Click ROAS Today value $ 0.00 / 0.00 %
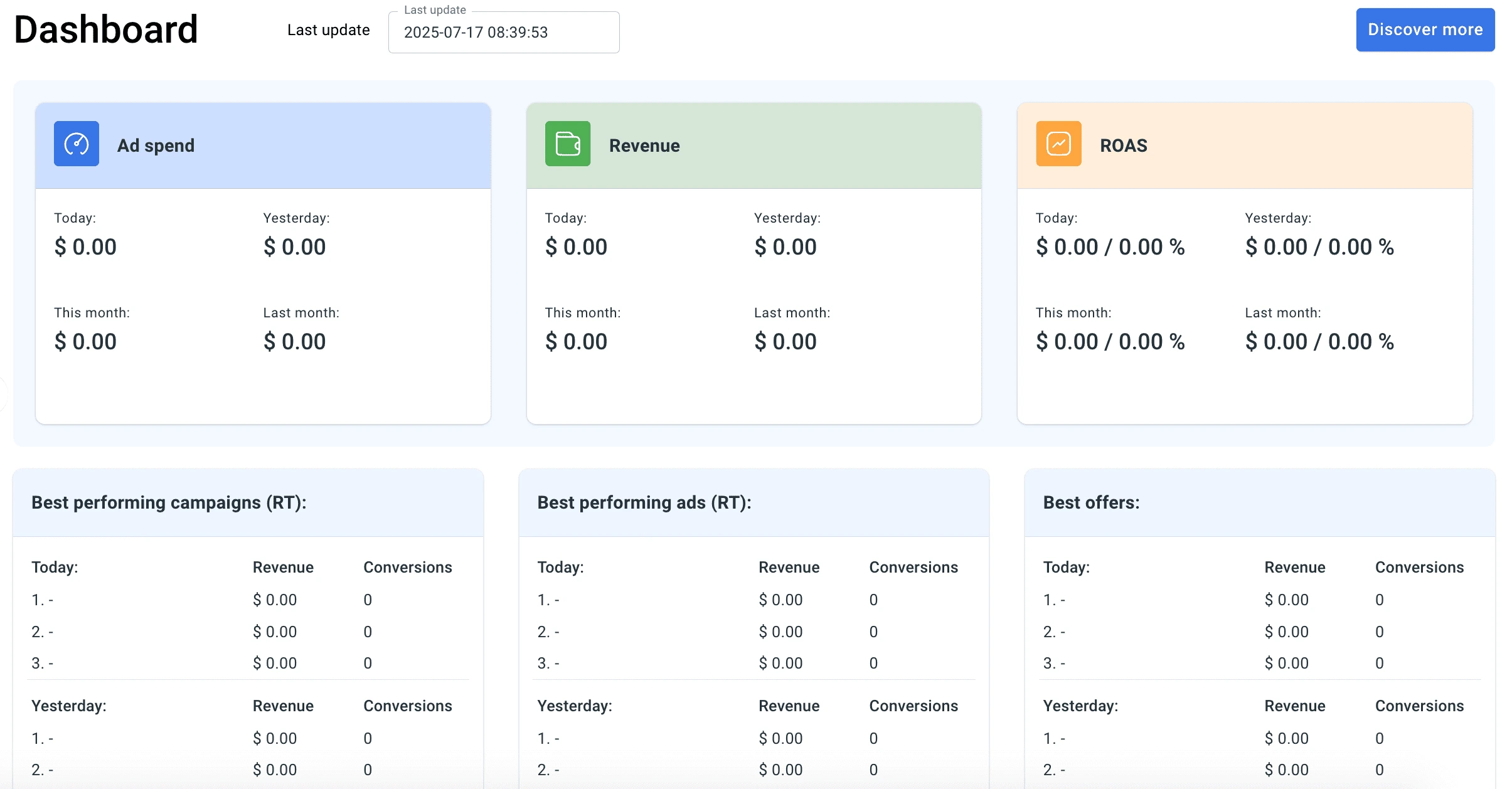The width and height of the screenshot is (1512, 789). (x=1110, y=246)
